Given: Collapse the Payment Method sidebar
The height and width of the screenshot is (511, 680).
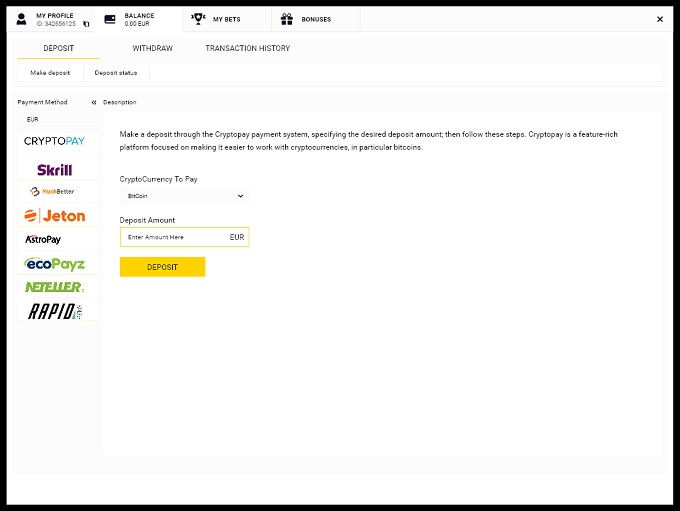Looking at the screenshot, I should [x=94, y=102].
